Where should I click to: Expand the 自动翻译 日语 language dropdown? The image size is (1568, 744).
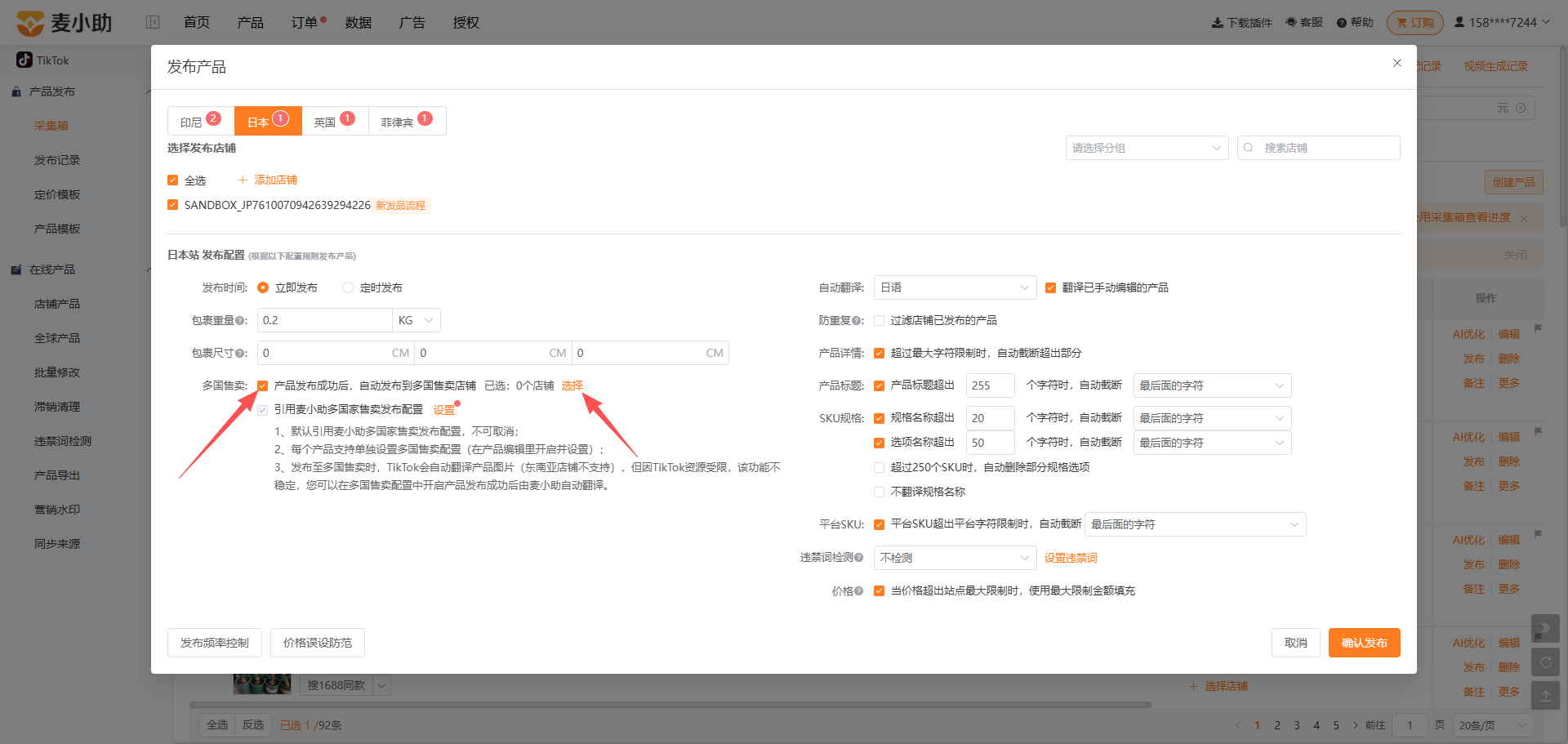tap(955, 287)
